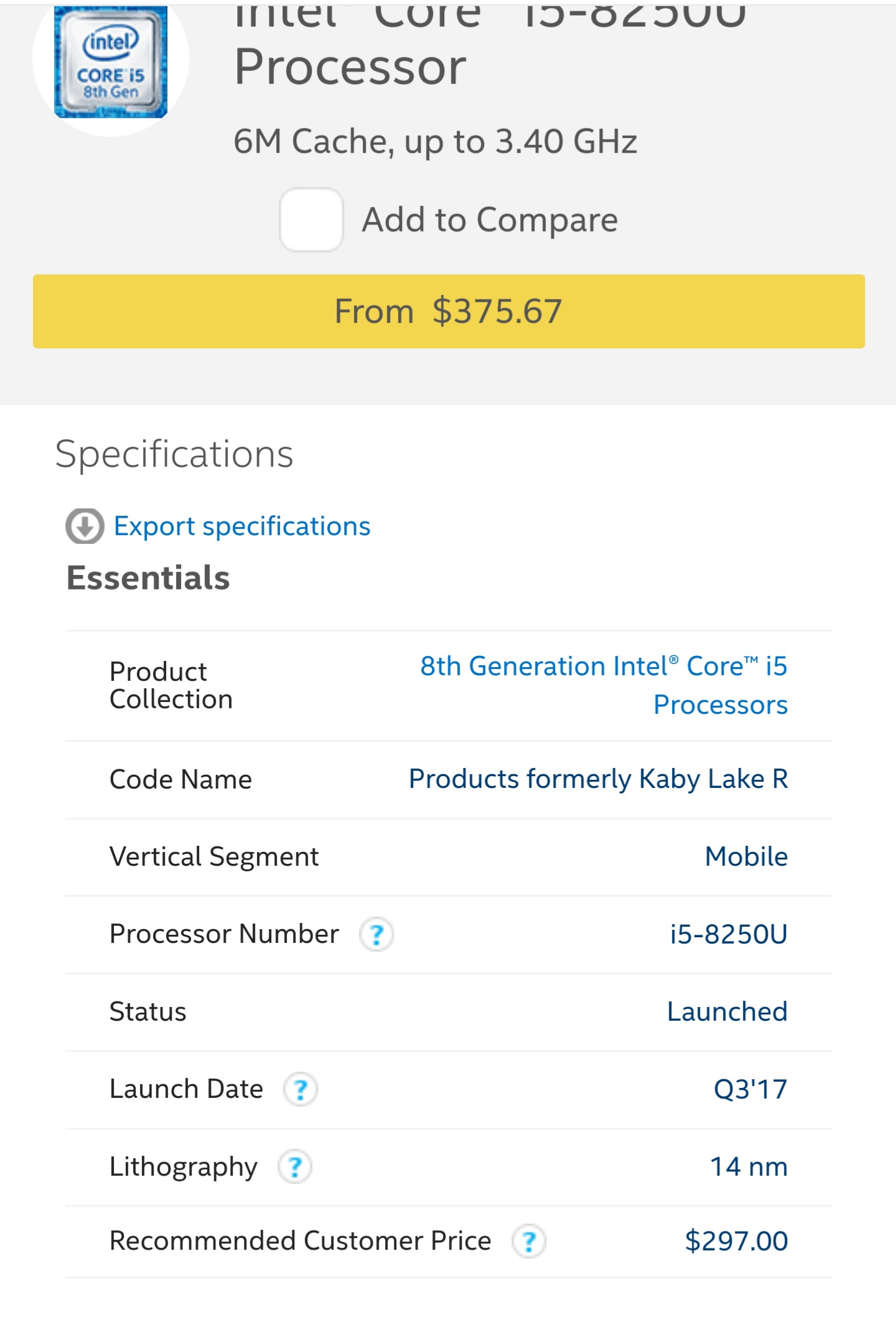Click the Launched status value

click(727, 1012)
